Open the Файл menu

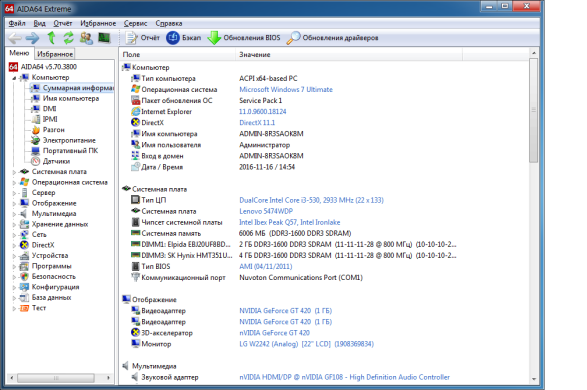(17, 23)
